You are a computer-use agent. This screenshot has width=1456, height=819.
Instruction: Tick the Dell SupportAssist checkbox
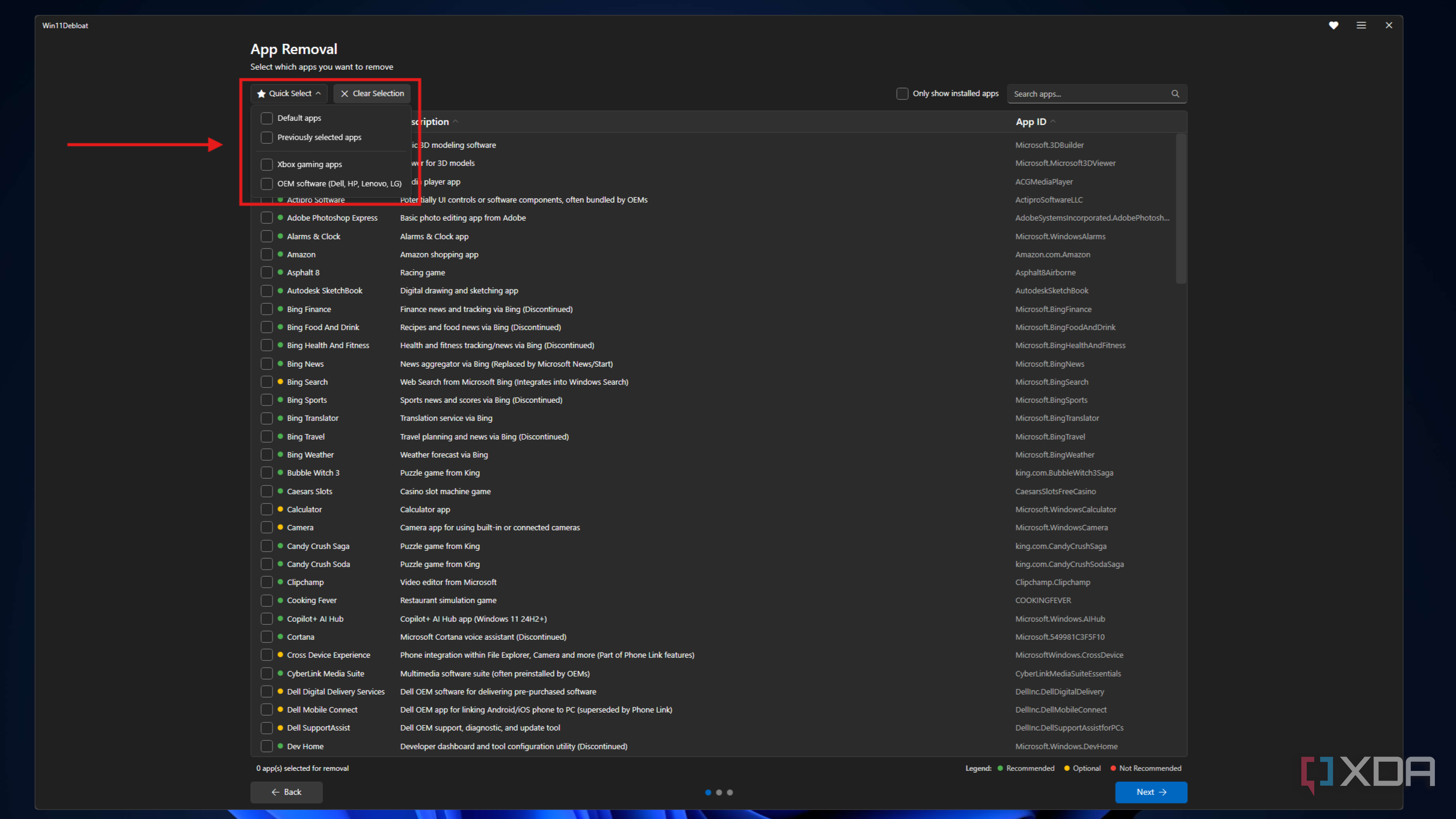tap(266, 728)
